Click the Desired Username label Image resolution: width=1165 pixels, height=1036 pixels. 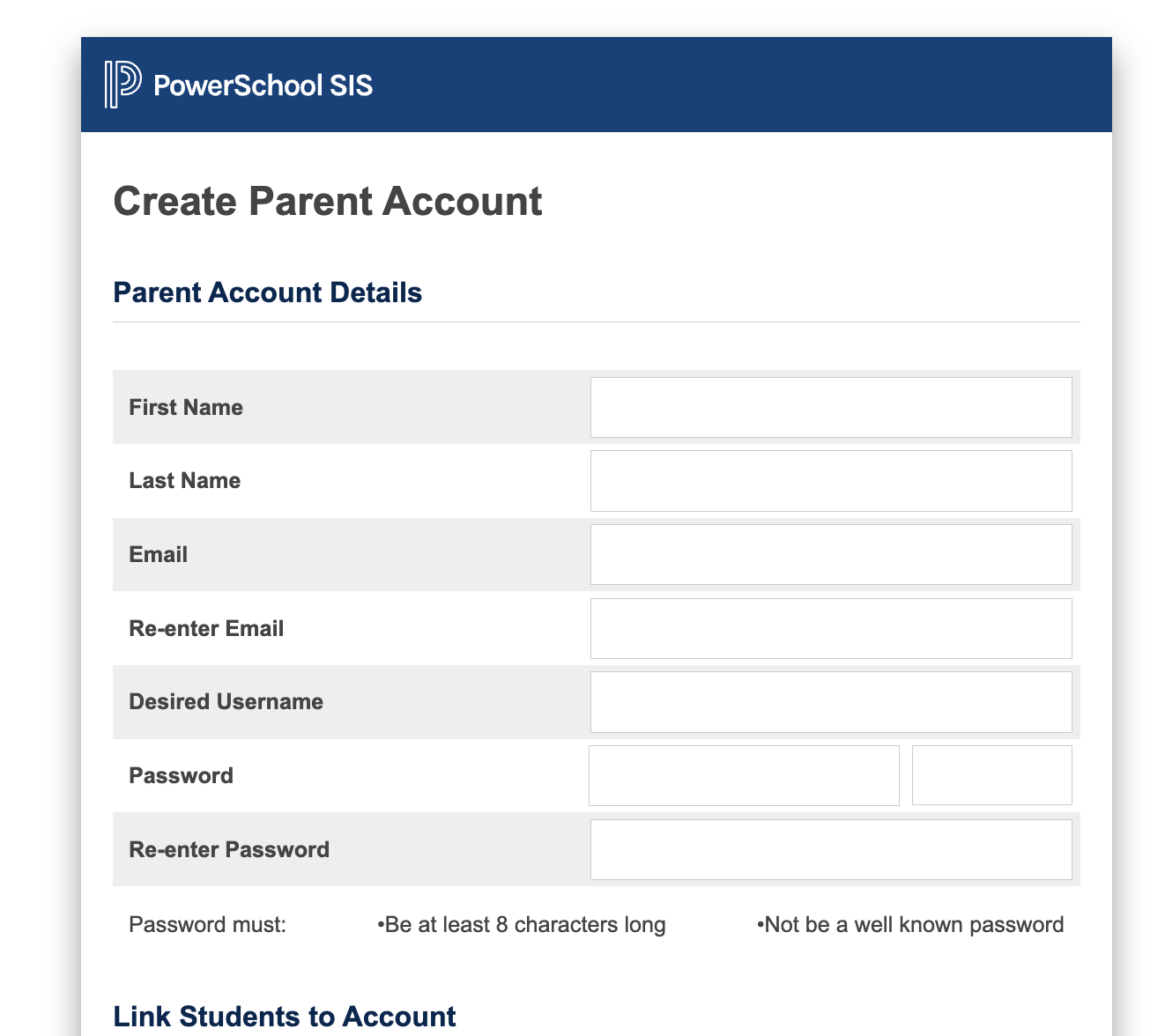click(x=226, y=702)
